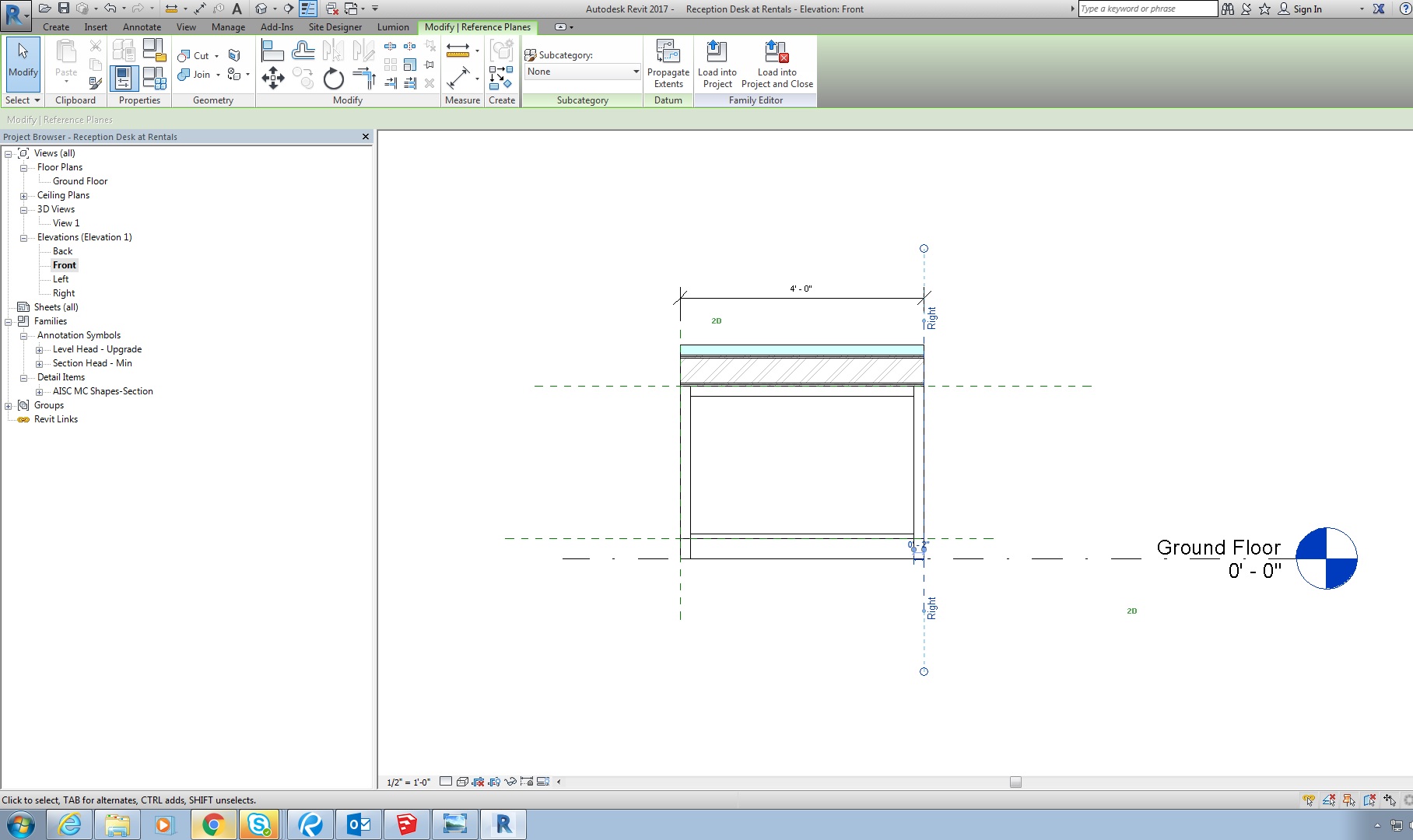Open the Annotate ribbon tab
1413x840 pixels.
point(142,27)
